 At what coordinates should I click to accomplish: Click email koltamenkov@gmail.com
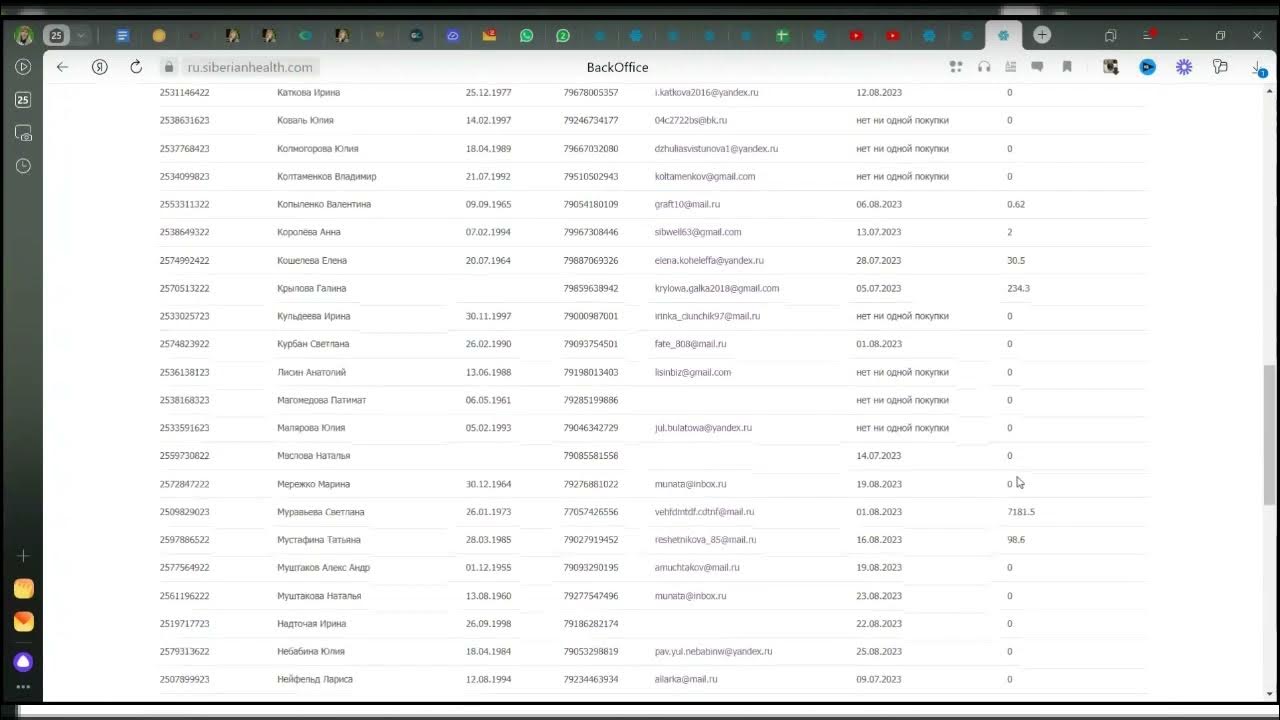[x=705, y=176]
